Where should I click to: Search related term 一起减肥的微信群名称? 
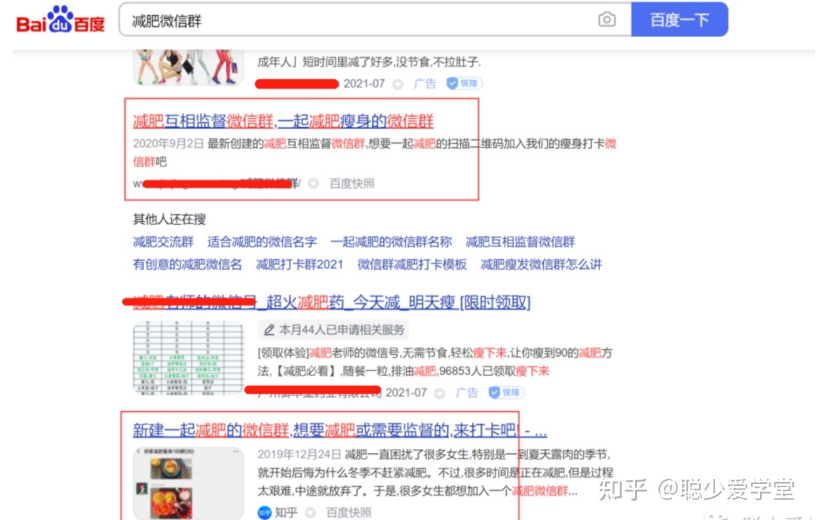[391, 242]
